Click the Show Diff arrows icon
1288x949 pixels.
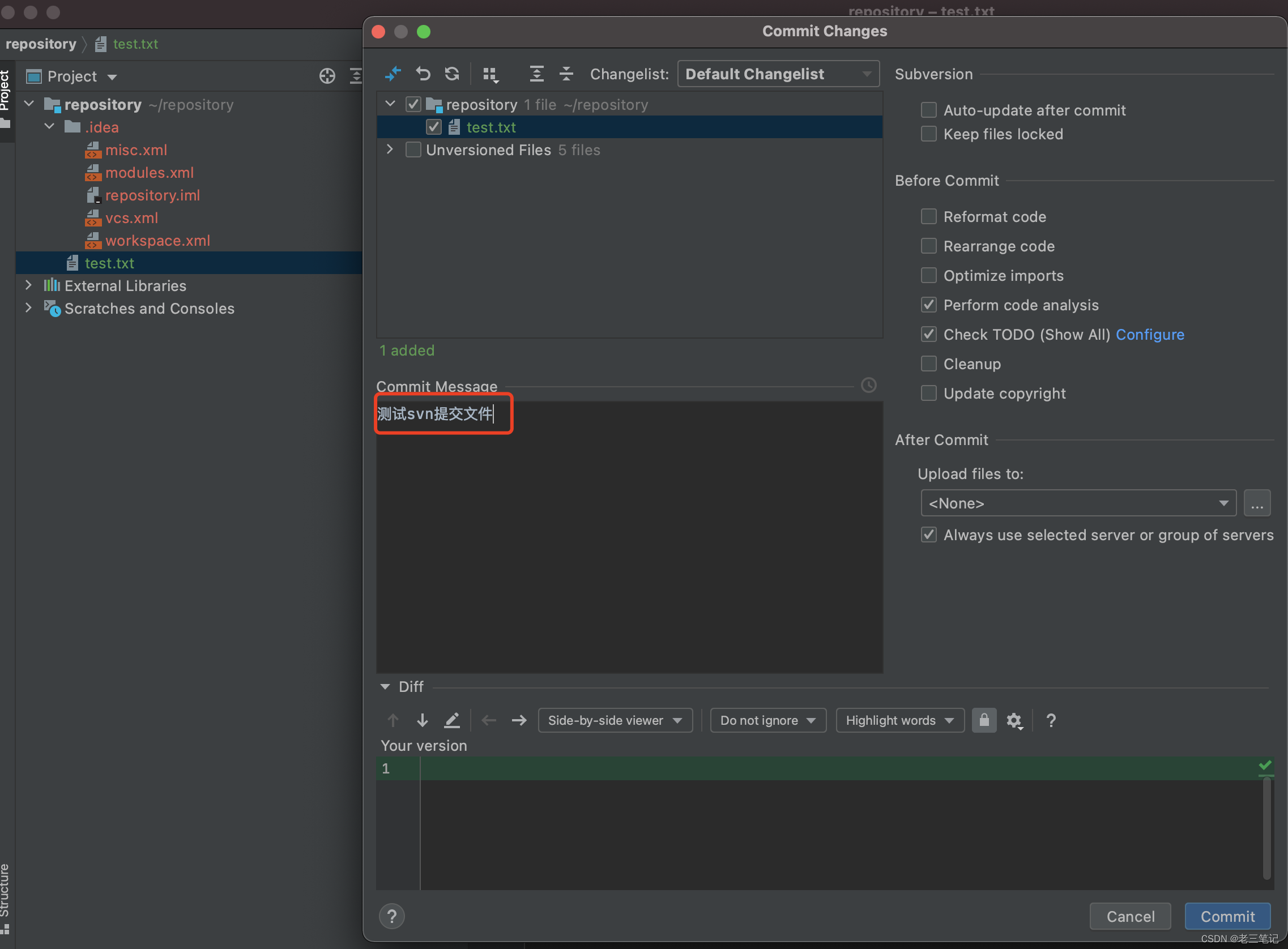click(x=393, y=74)
